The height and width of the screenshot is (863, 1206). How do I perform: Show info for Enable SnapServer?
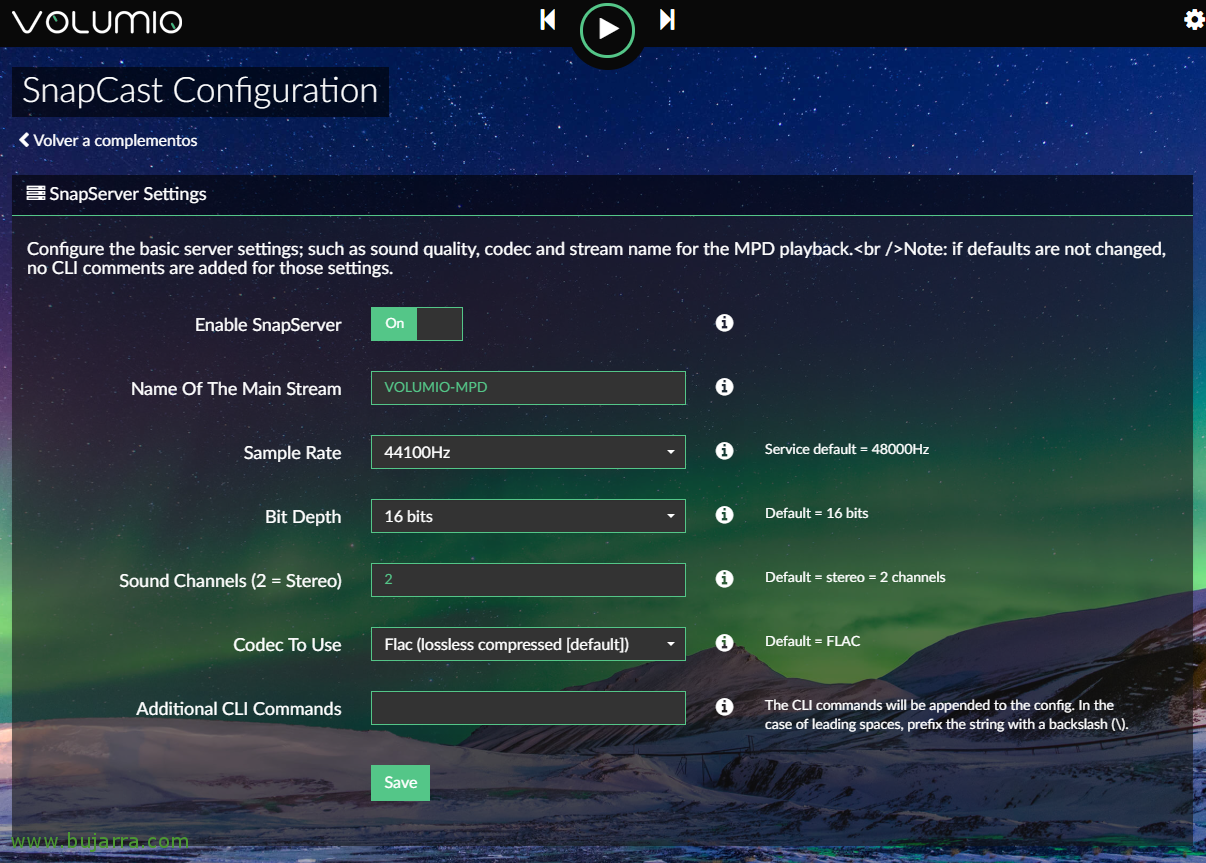click(725, 323)
